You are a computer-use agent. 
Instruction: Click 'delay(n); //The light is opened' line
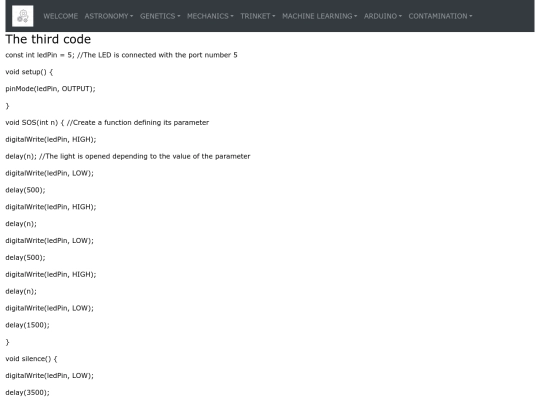point(128,156)
